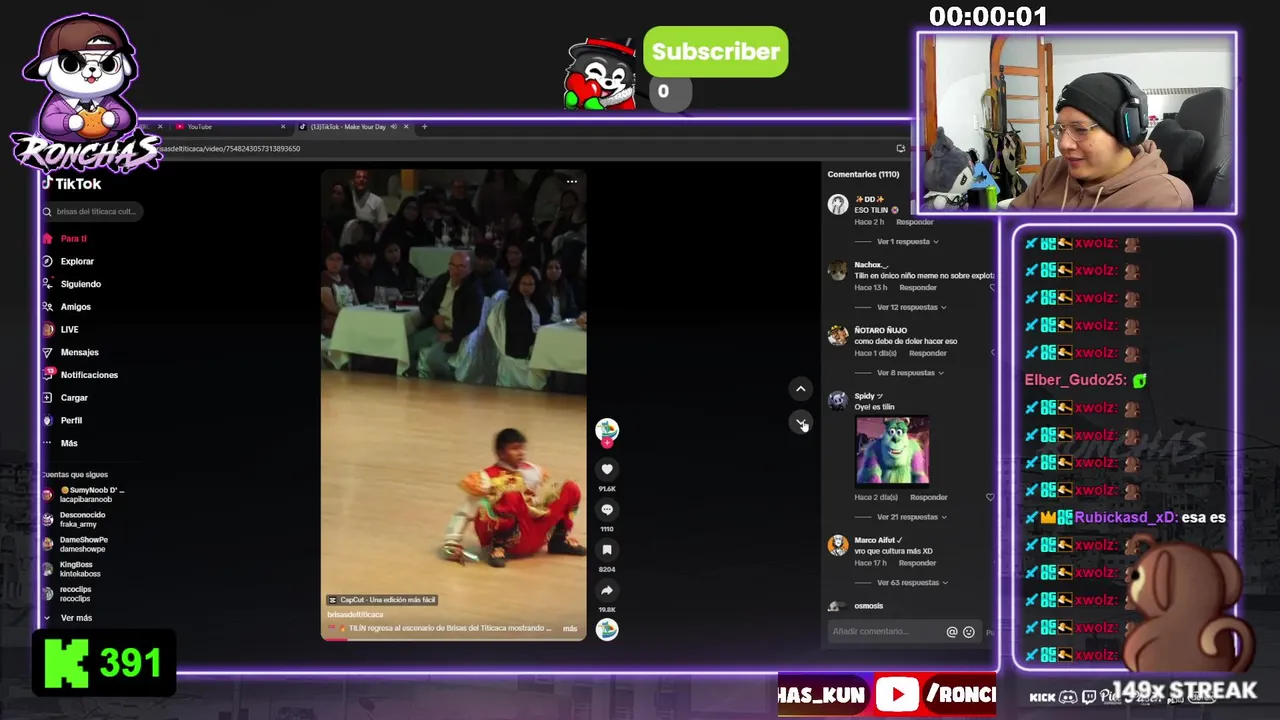Expand Ver más under followed accounts
This screenshot has width=1280, height=720.
point(68,618)
